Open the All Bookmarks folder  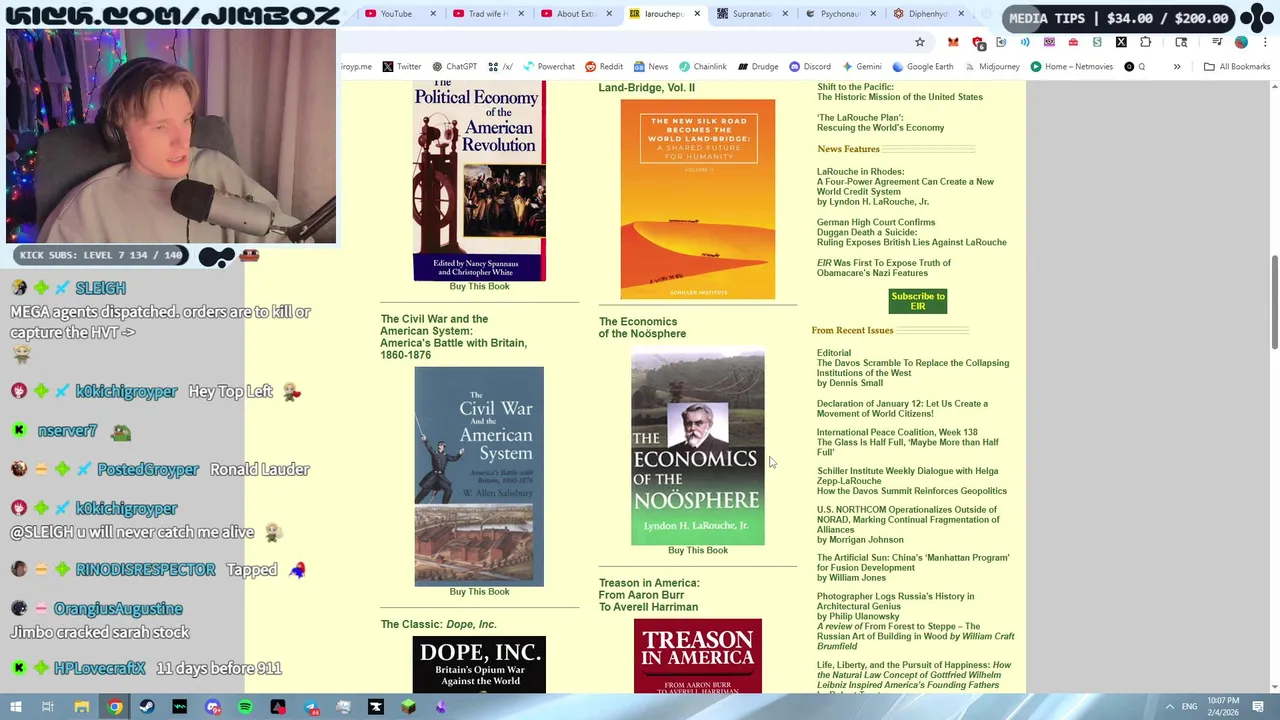point(1236,67)
